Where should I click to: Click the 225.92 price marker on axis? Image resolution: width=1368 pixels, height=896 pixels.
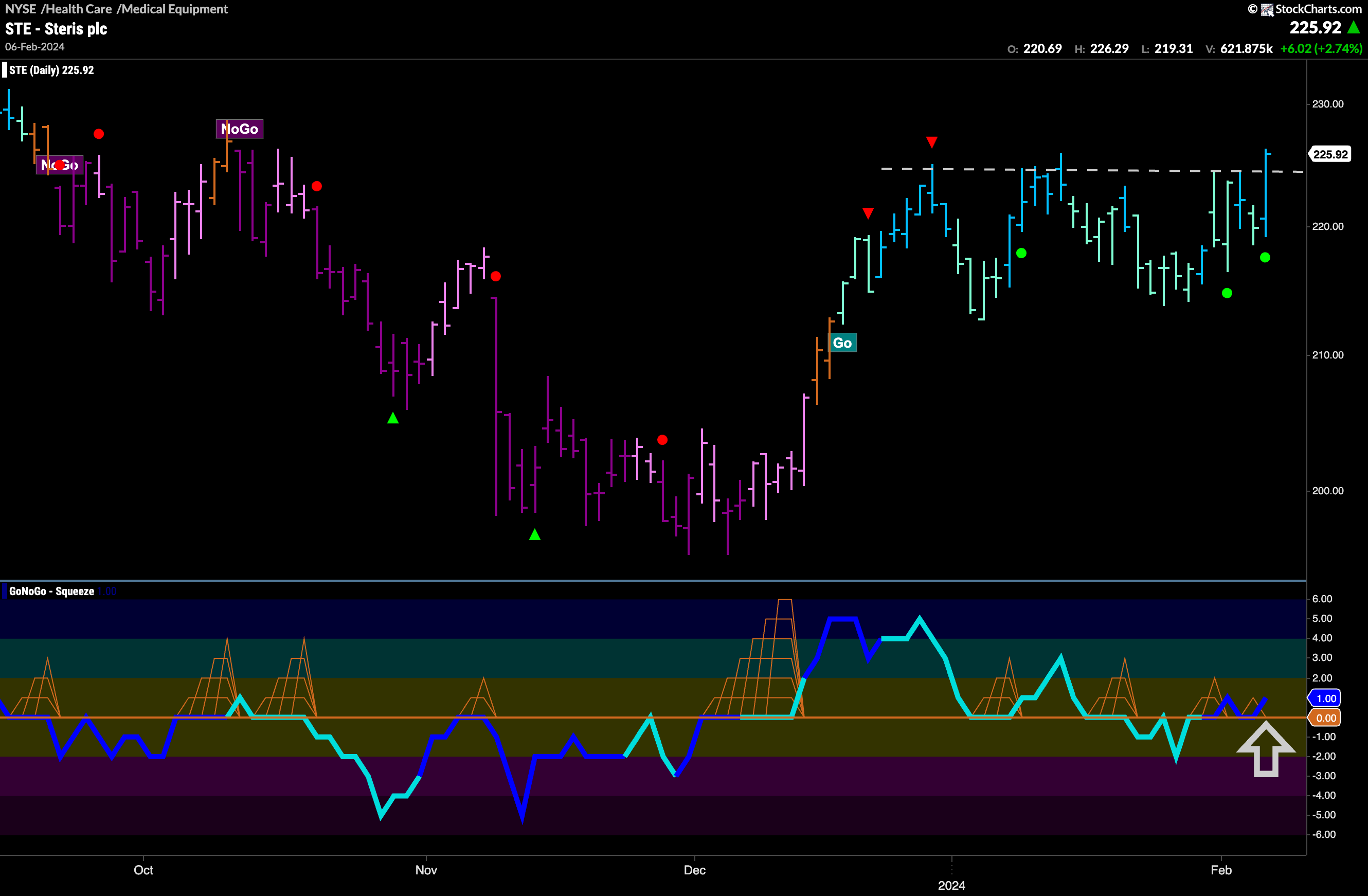(1329, 154)
